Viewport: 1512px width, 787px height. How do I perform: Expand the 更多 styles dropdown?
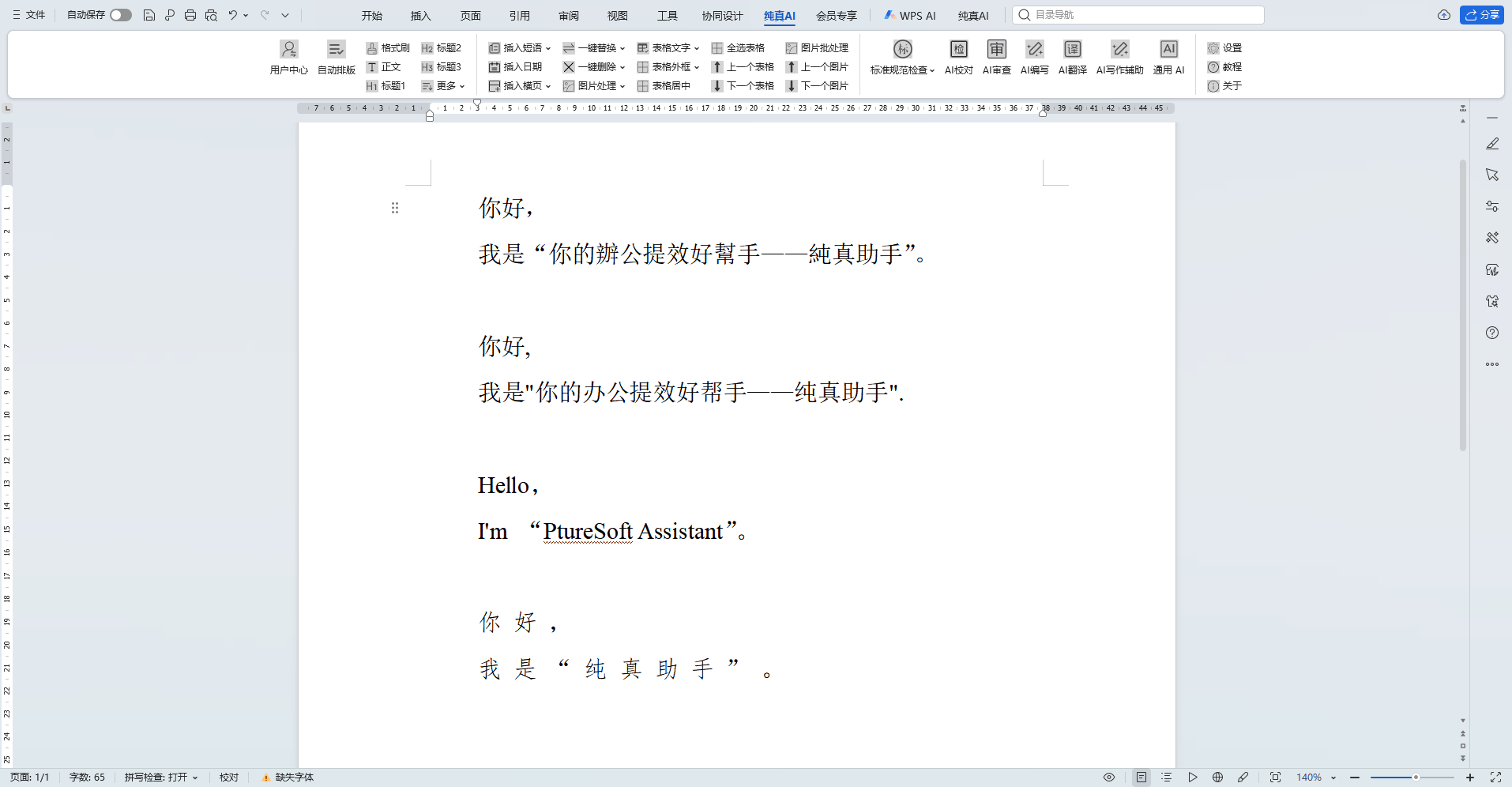pos(443,86)
